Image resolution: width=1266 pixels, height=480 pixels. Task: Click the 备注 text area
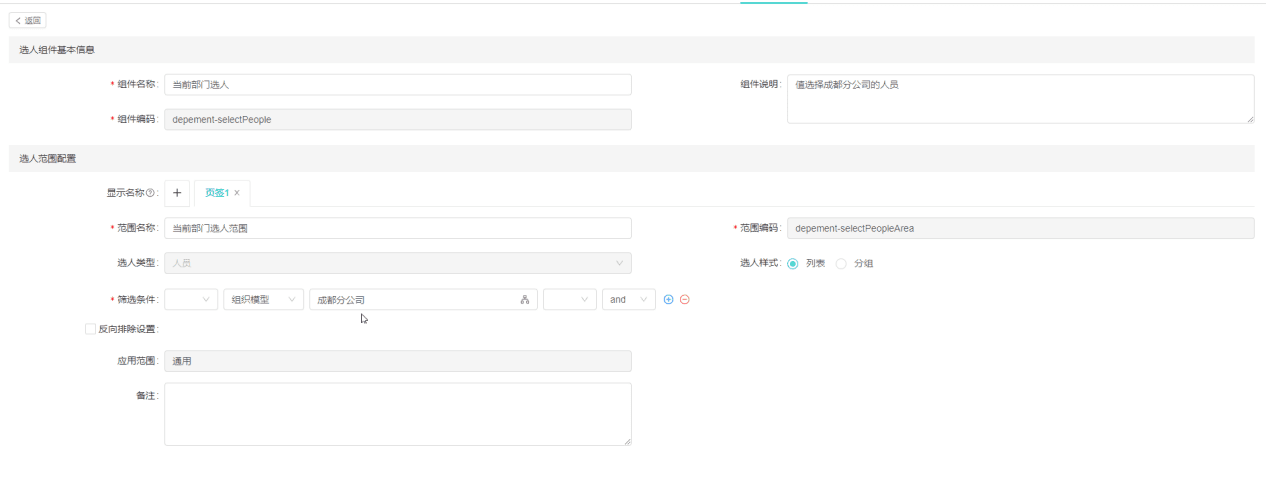pyautogui.click(x=398, y=414)
